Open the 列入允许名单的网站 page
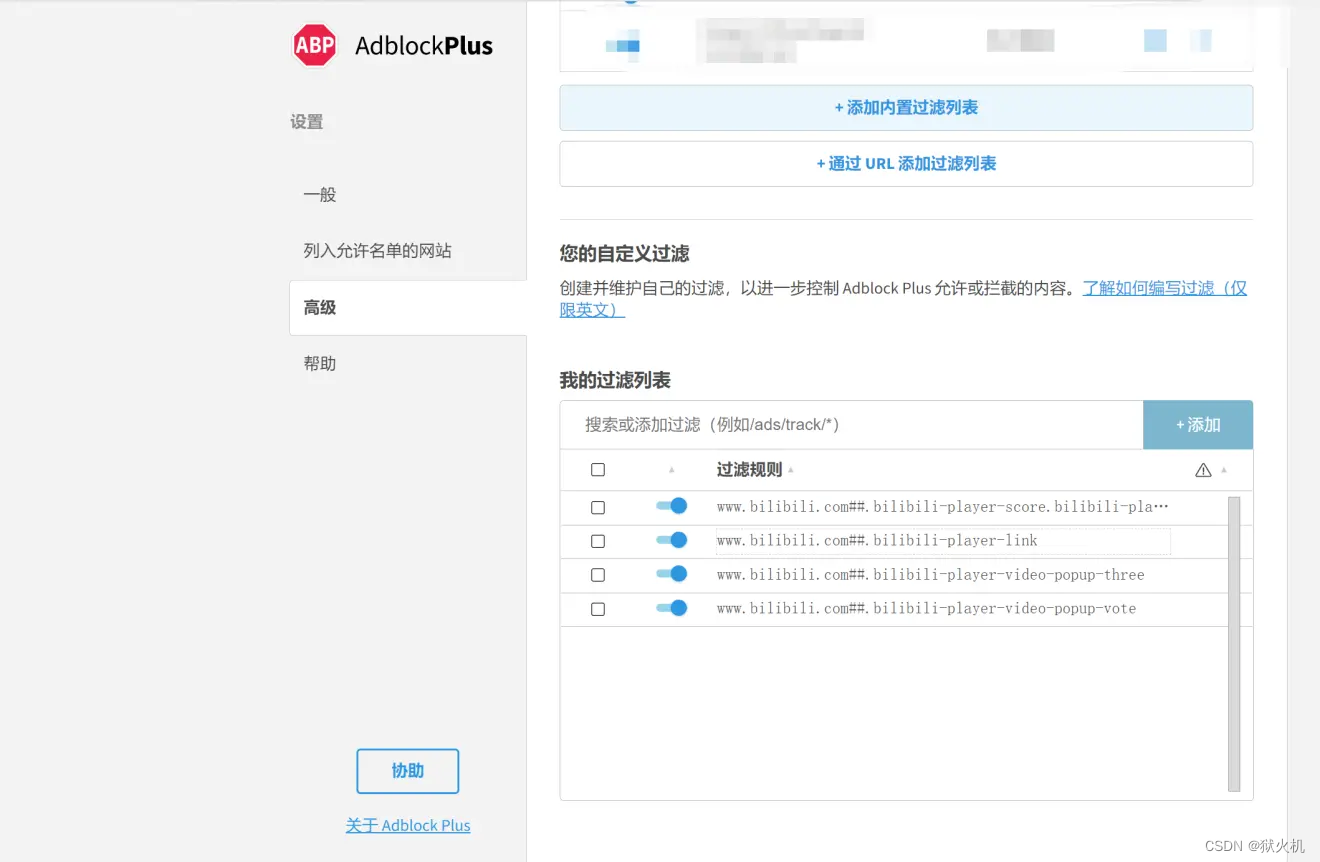 tap(375, 250)
